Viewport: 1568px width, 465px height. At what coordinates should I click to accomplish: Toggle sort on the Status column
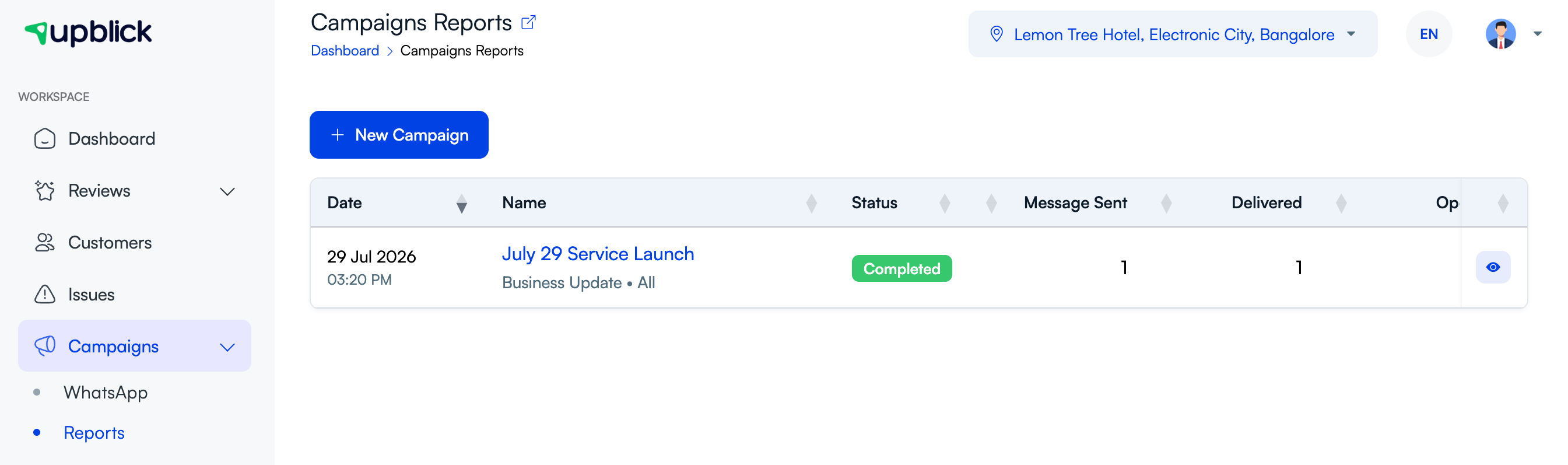coord(944,203)
